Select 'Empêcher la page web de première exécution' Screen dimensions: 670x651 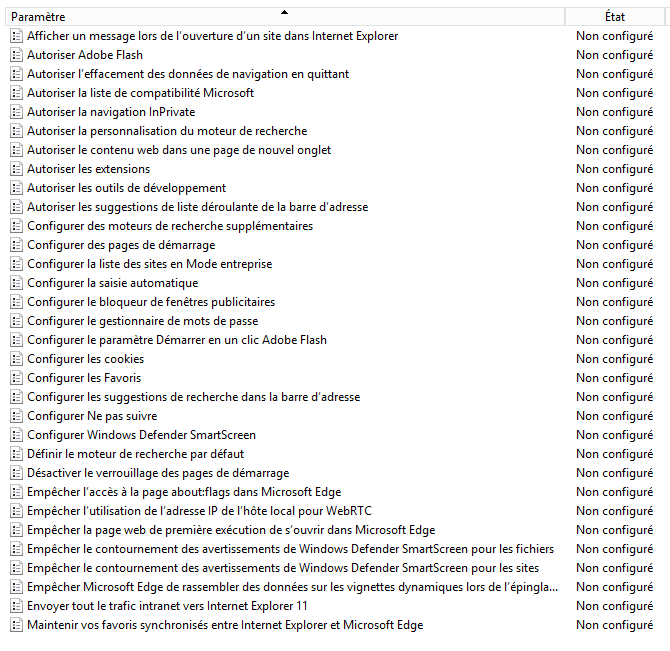click(231, 530)
